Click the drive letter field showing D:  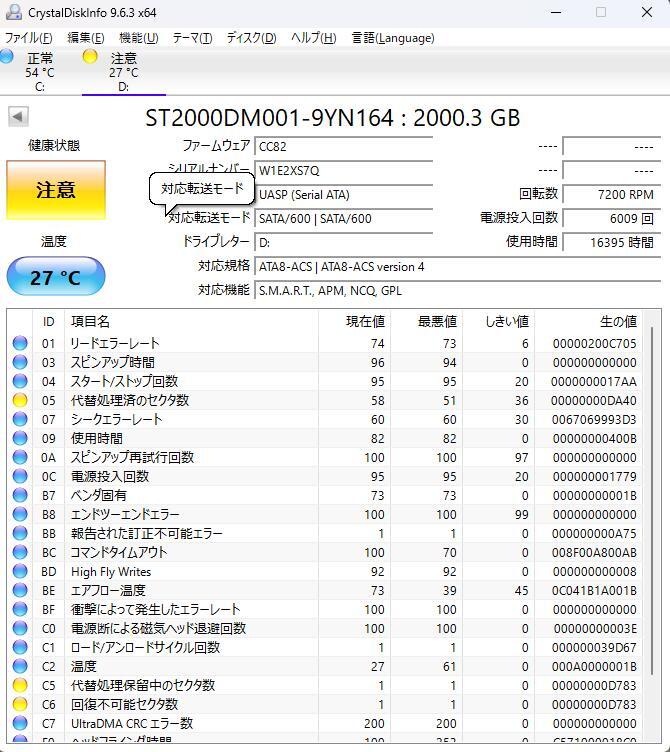(344, 243)
